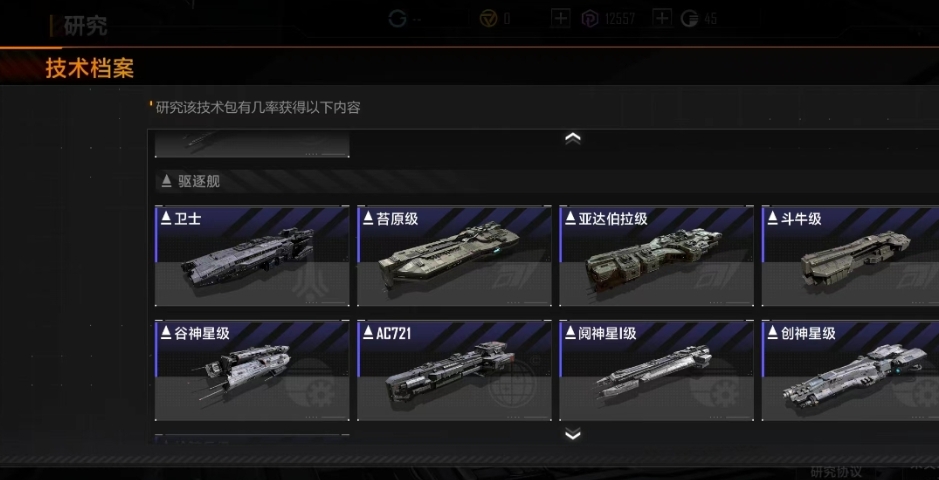Screen dimensions: 939x480
Task: Select the 亚达伯拉级 destroyer card
Action: click(657, 256)
